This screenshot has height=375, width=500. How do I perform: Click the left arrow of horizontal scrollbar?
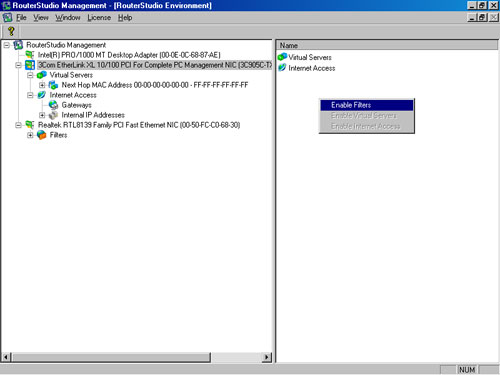6,357
